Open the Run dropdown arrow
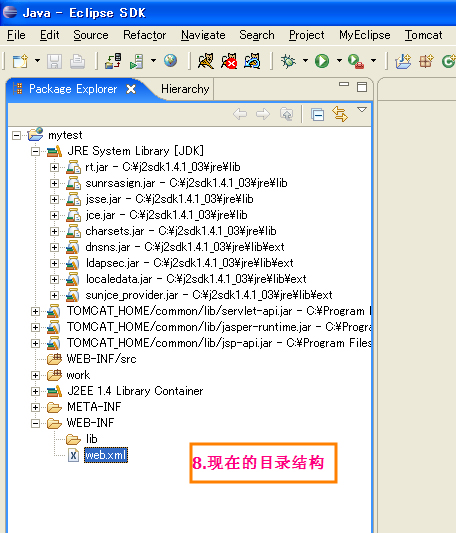Viewport: 456px width, 533px height. coord(339,61)
